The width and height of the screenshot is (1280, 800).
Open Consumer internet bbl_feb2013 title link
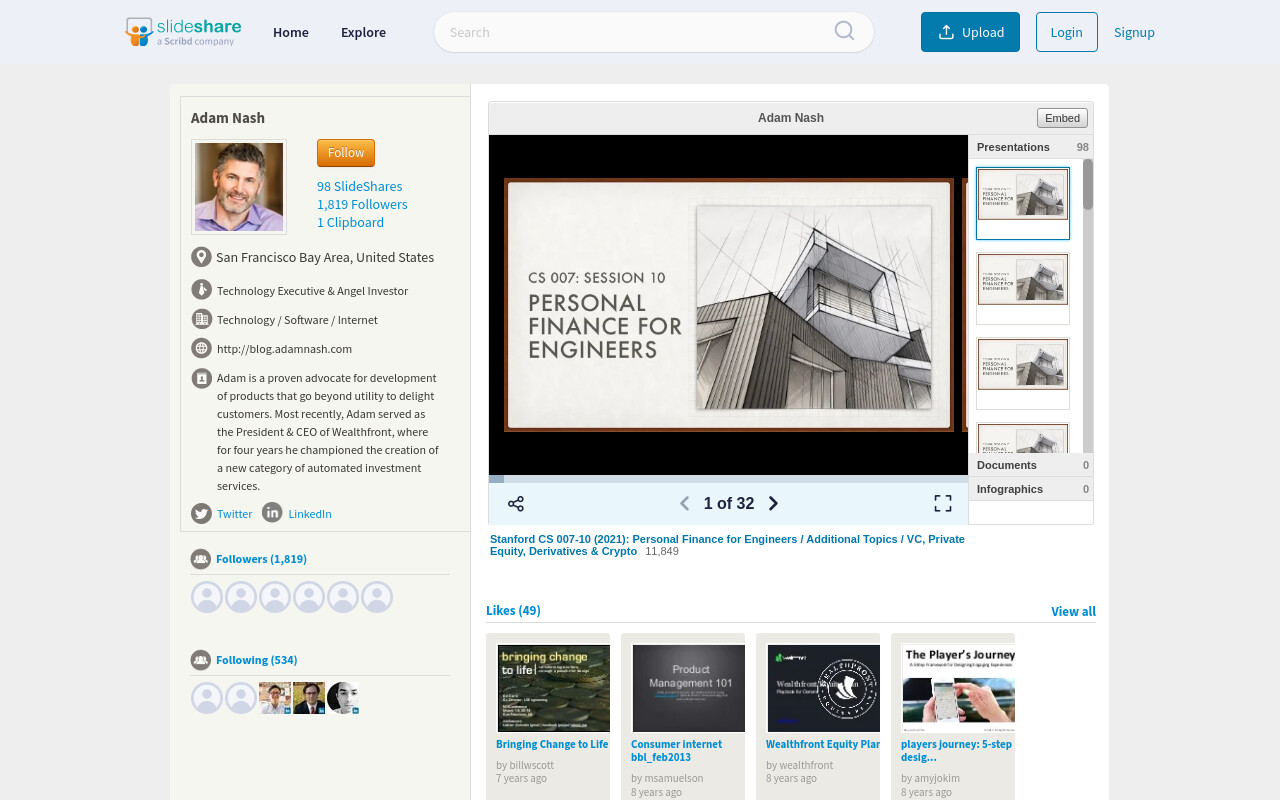coord(676,751)
